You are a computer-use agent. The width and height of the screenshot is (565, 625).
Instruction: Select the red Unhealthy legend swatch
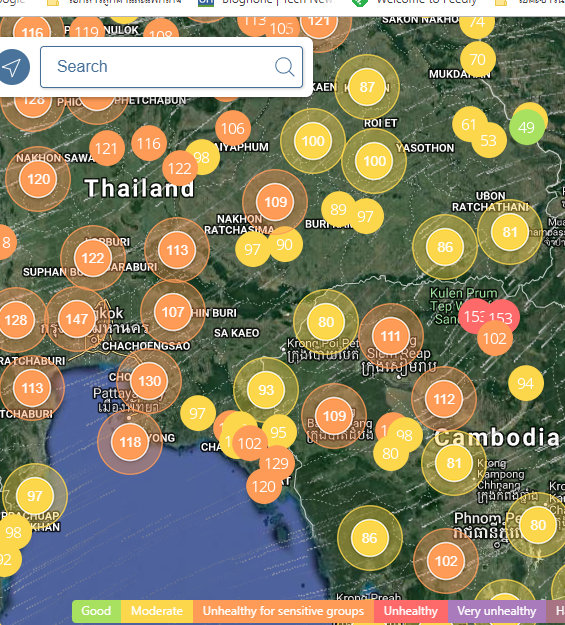411,611
